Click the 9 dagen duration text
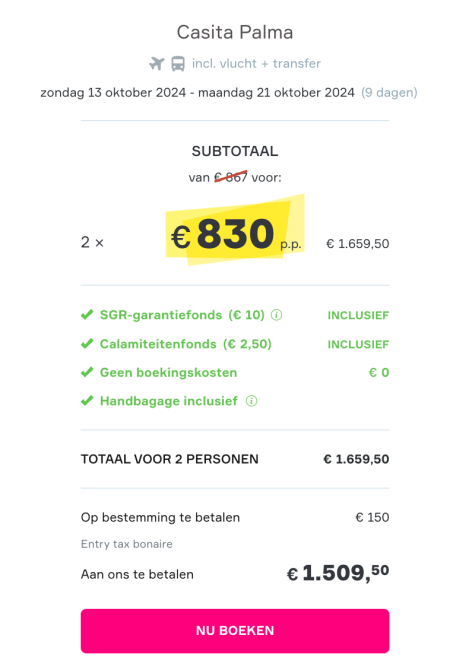This screenshot has width=450, height=667. (x=389, y=92)
